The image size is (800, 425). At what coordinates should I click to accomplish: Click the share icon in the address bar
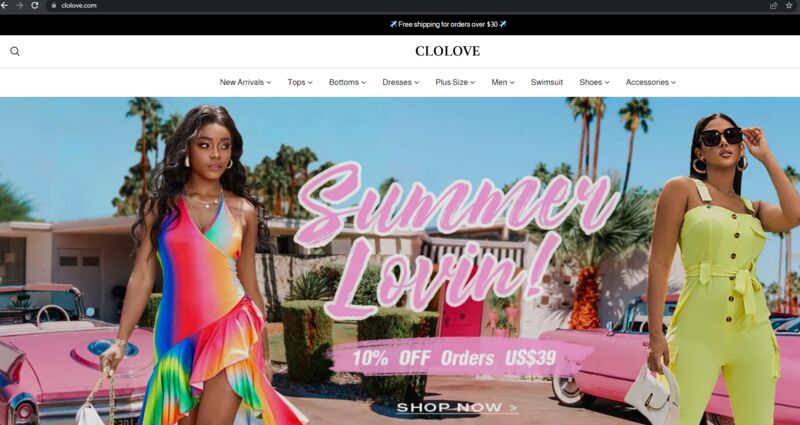pos(773,5)
